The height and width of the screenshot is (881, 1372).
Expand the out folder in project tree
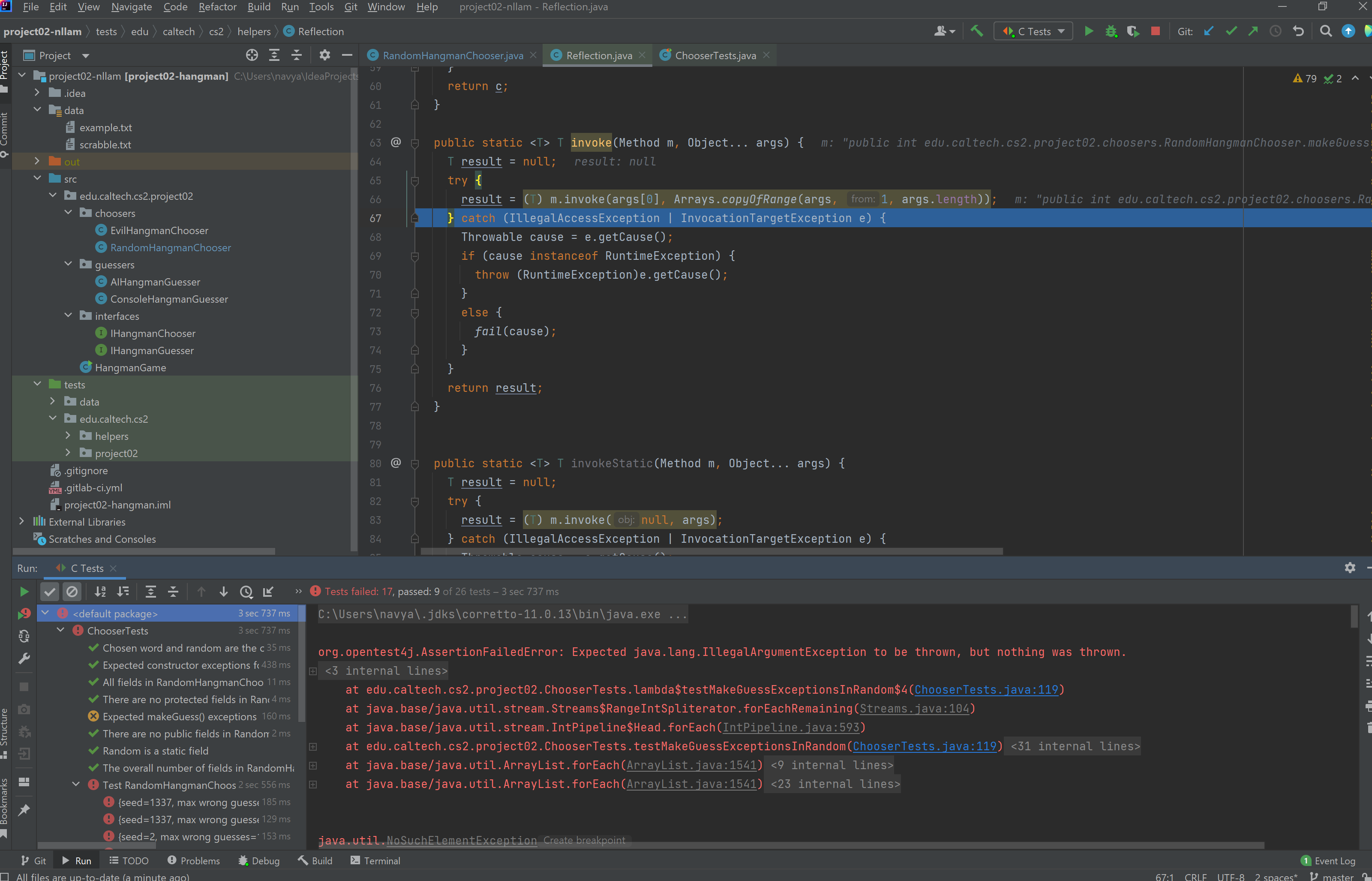click(37, 162)
